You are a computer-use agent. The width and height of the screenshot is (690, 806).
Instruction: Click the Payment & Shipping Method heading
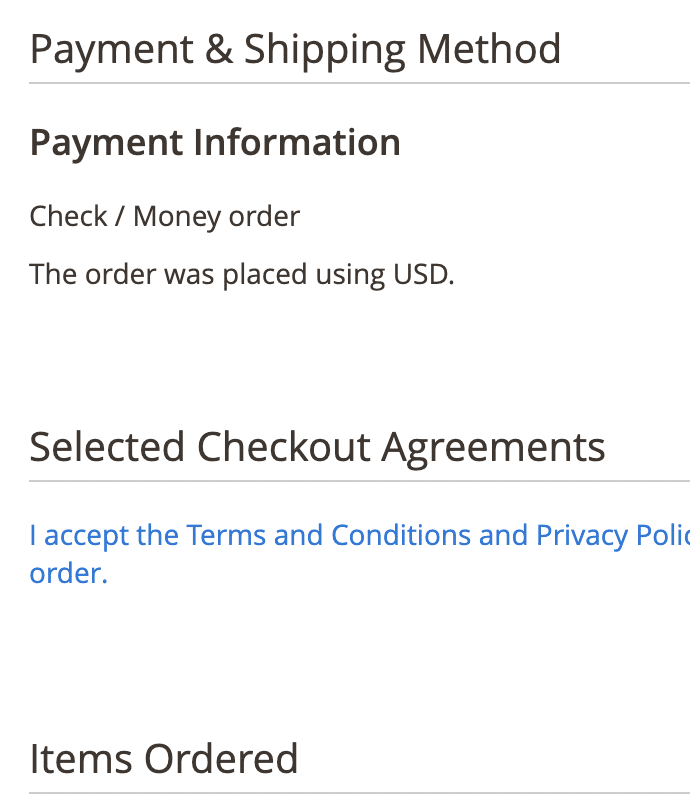pyautogui.click(x=295, y=49)
